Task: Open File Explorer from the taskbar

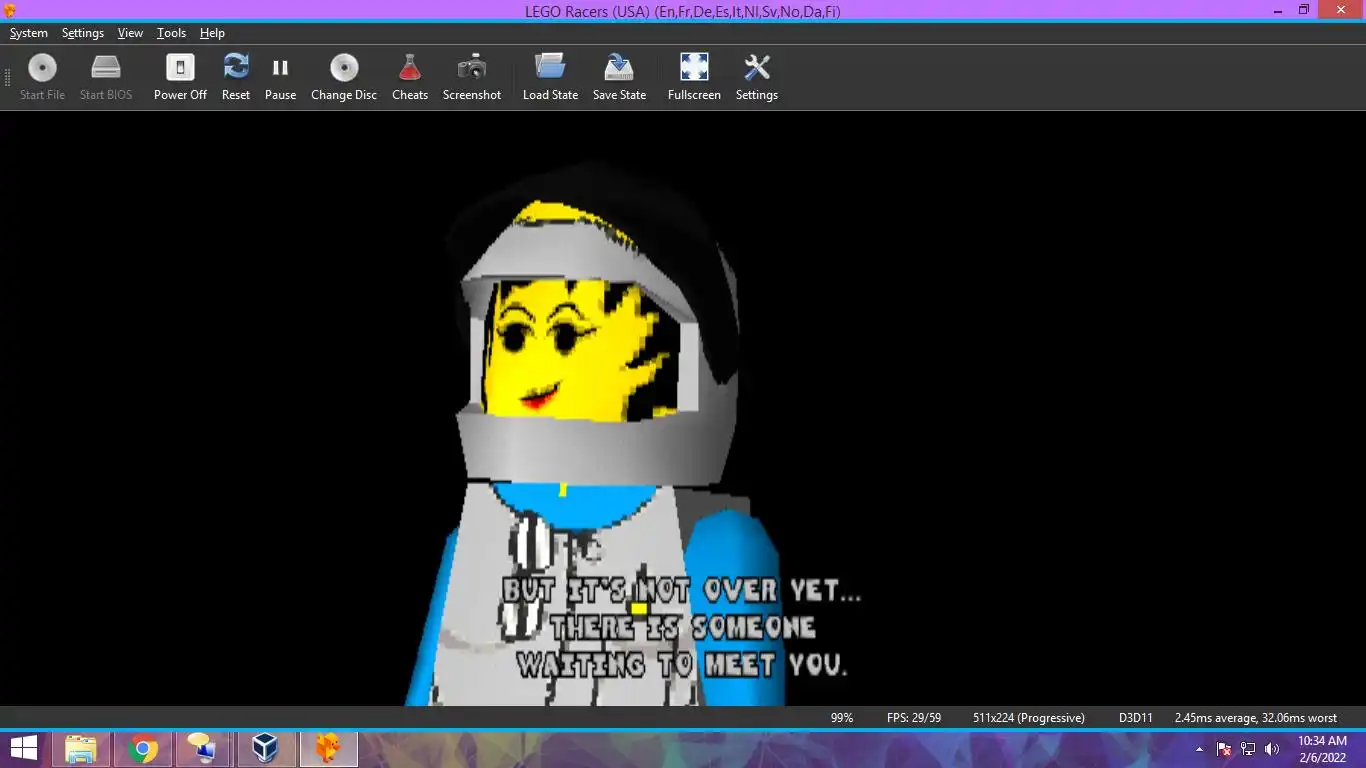Action: click(81, 748)
